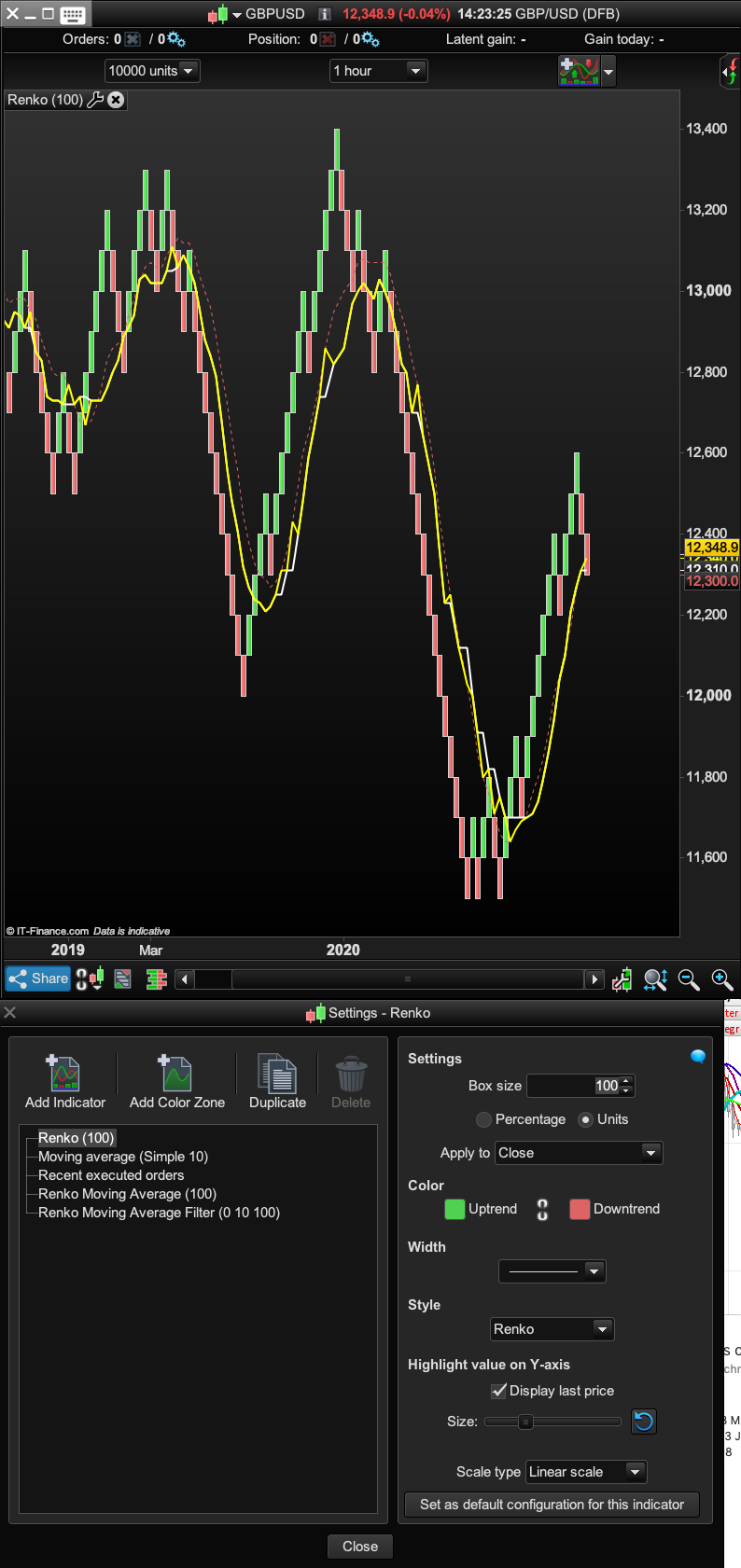The image size is (741, 1568).
Task: Expand the arrow next to the indicator icon
Action: (x=608, y=71)
